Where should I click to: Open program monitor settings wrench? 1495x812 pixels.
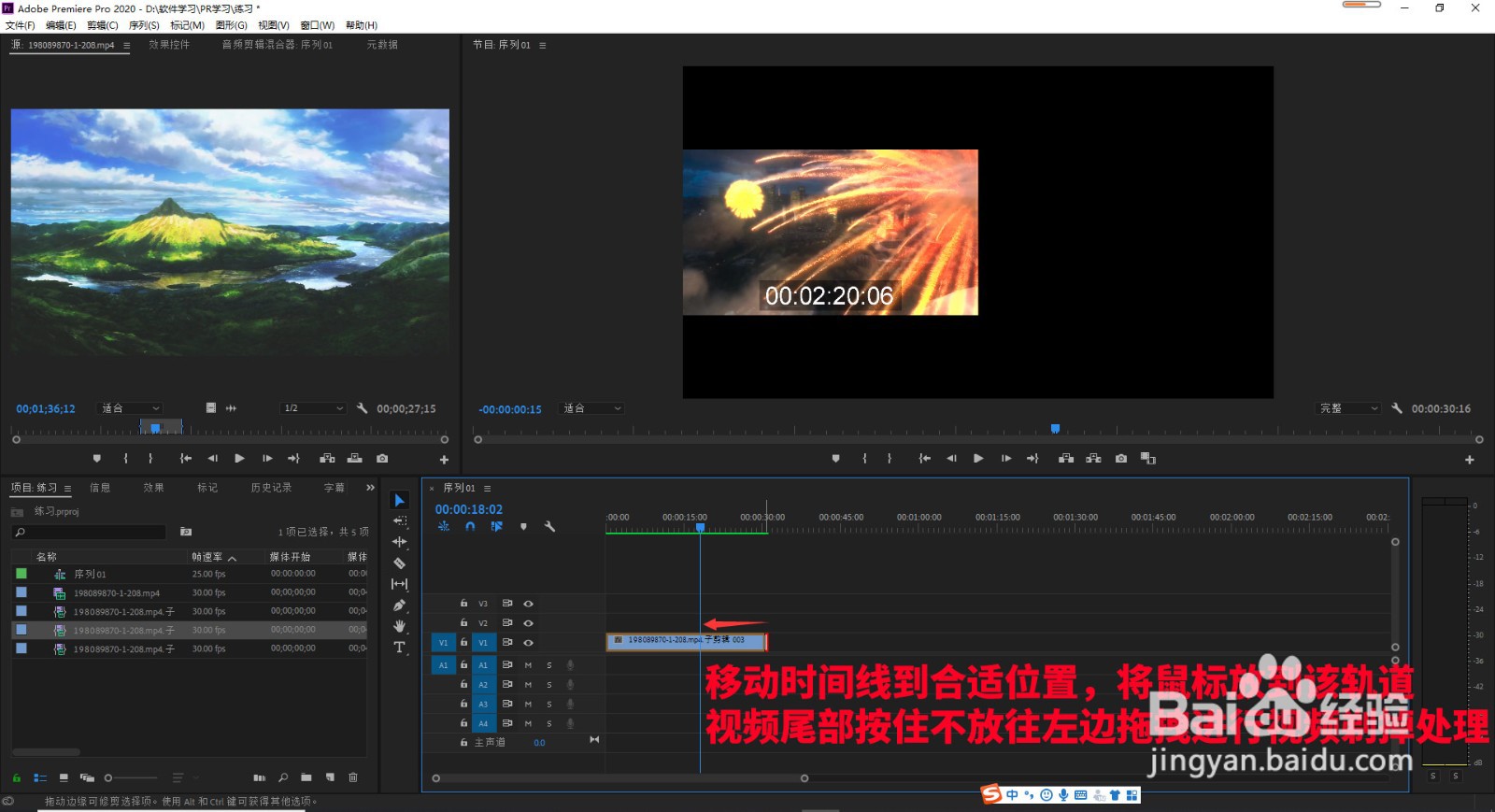(1397, 408)
